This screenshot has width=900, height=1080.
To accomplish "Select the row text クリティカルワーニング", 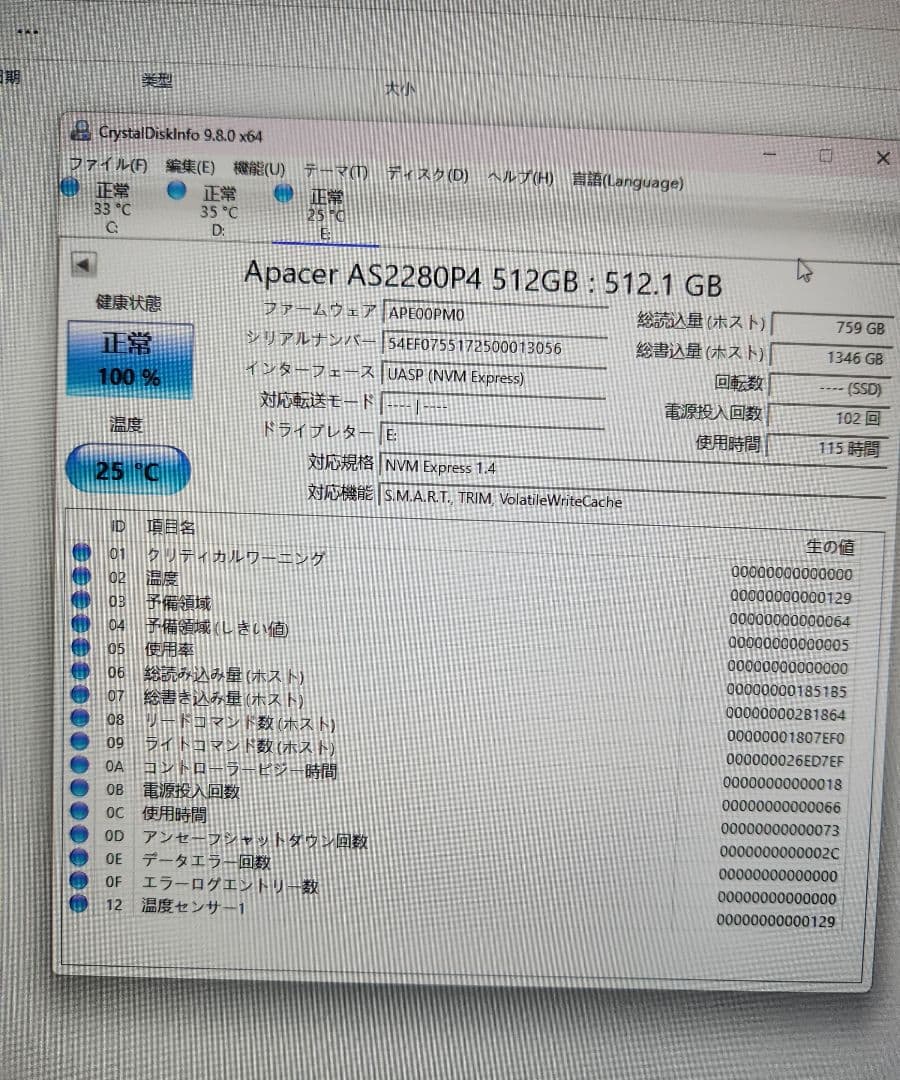I will [235, 557].
